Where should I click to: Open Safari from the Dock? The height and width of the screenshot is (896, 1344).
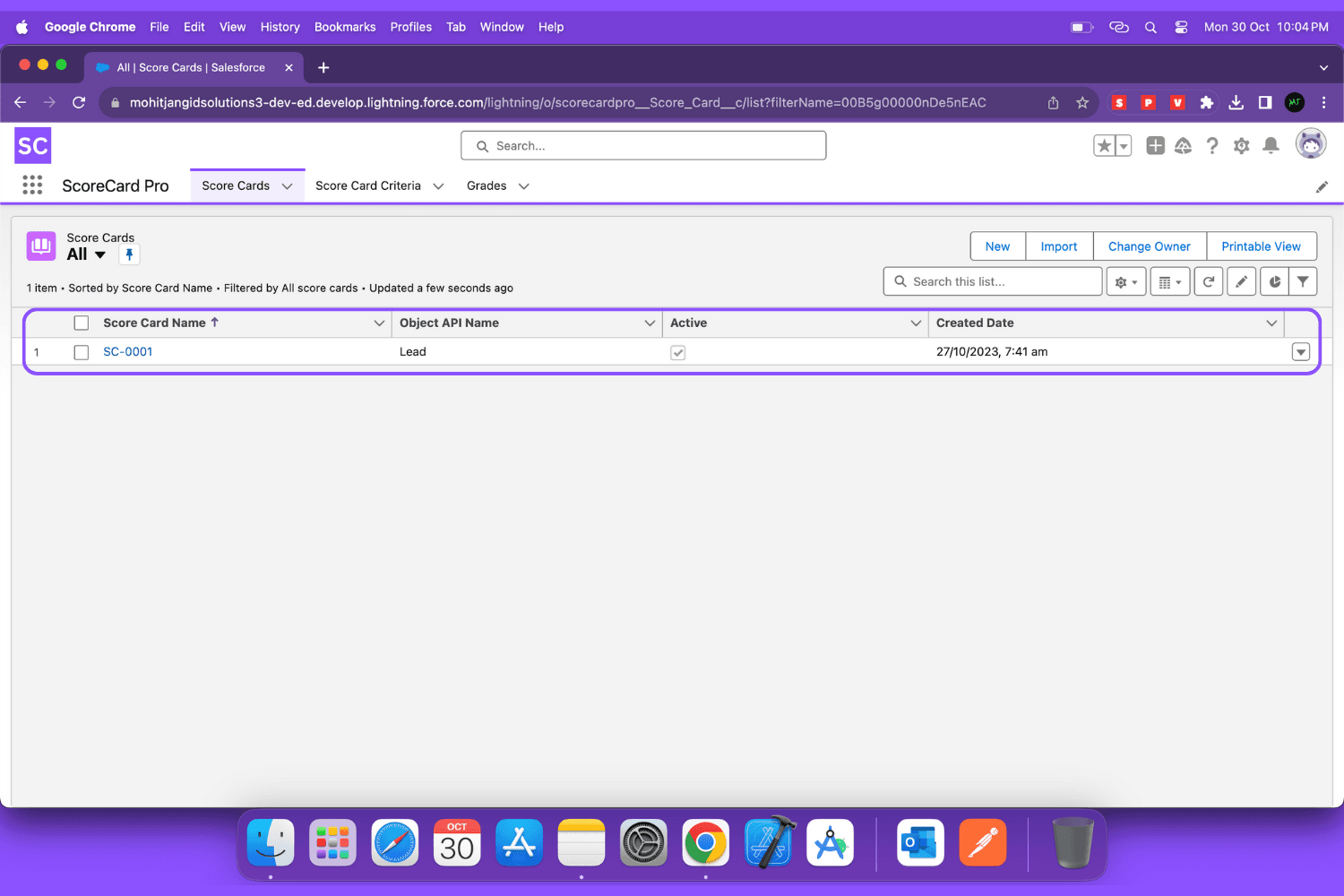(395, 843)
